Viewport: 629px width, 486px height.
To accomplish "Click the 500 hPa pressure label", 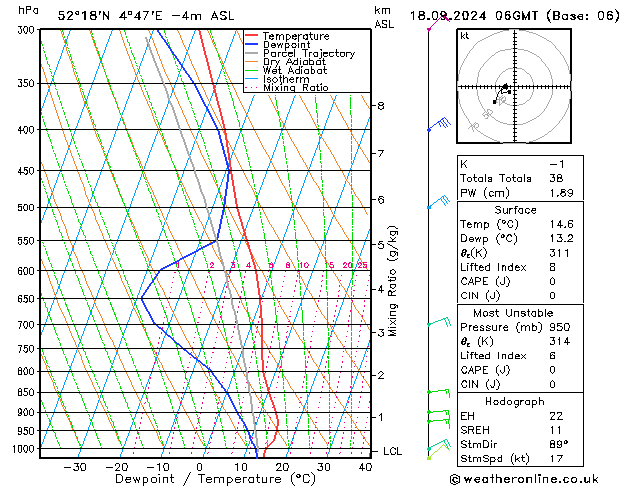I will (28, 208).
